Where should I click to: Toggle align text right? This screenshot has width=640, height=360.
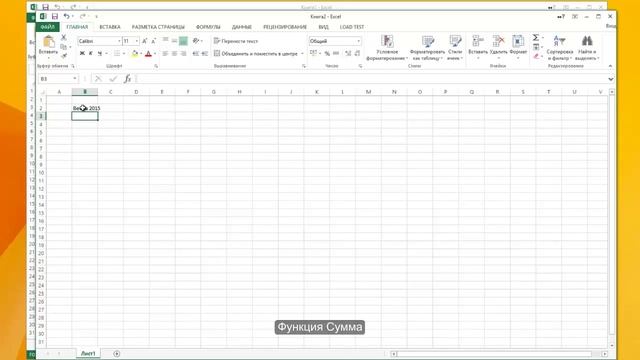183,53
